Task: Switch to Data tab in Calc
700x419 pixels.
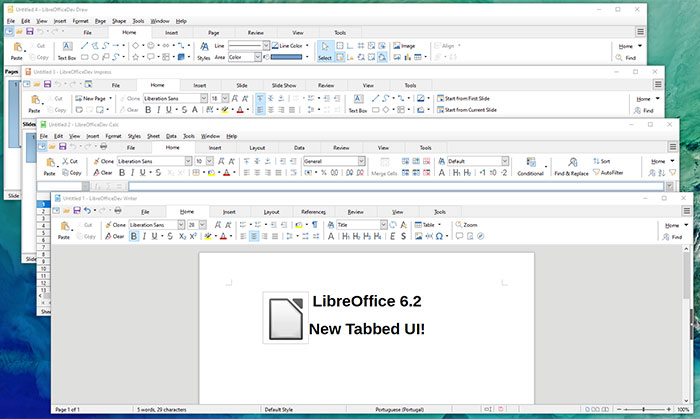Action: click(299, 148)
